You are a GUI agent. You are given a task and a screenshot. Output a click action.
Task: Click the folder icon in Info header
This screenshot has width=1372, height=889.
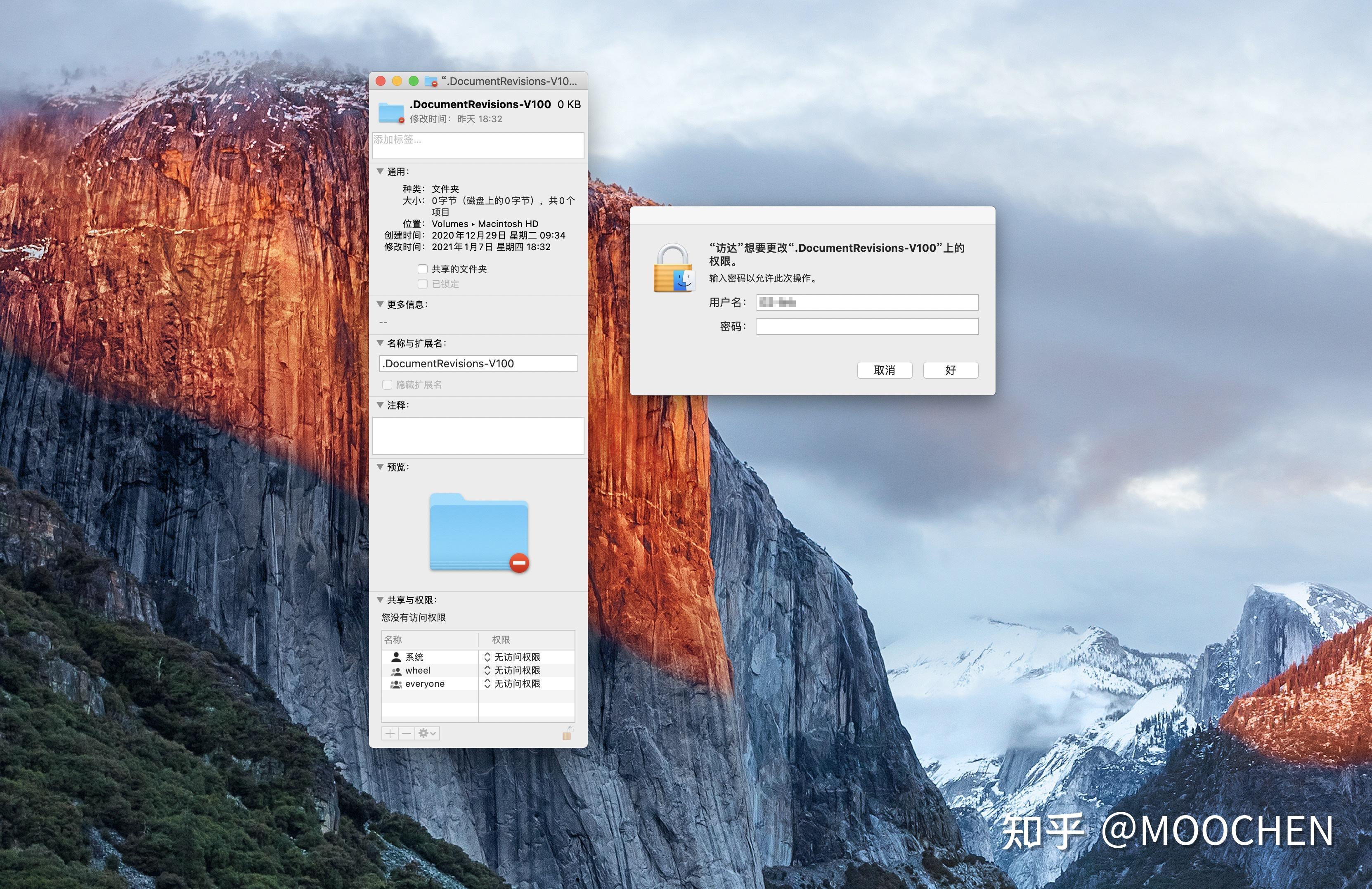point(391,112)
